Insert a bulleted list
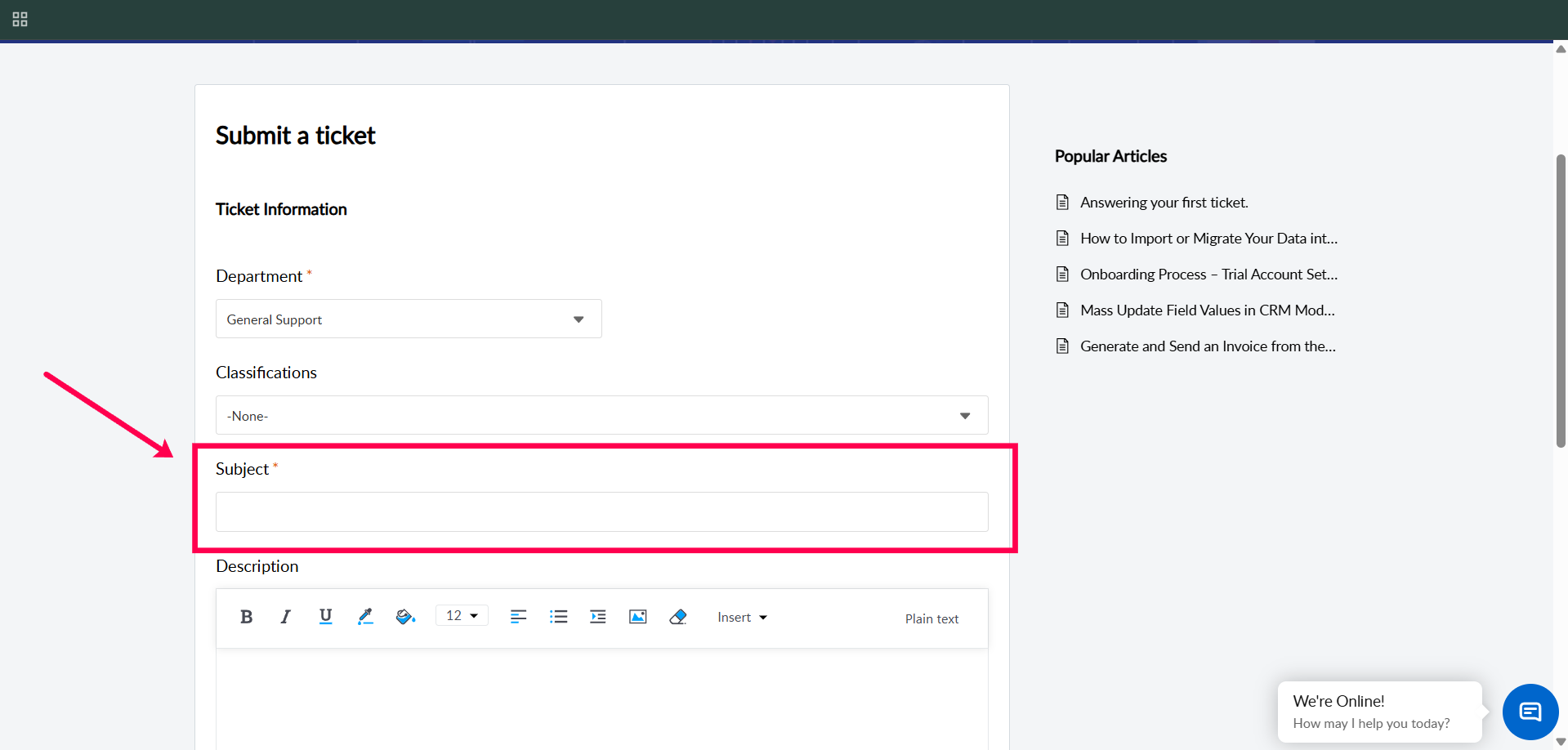The width and height of the screenshot is (1568, 750). pyautogui.click(x=558, y=617)
